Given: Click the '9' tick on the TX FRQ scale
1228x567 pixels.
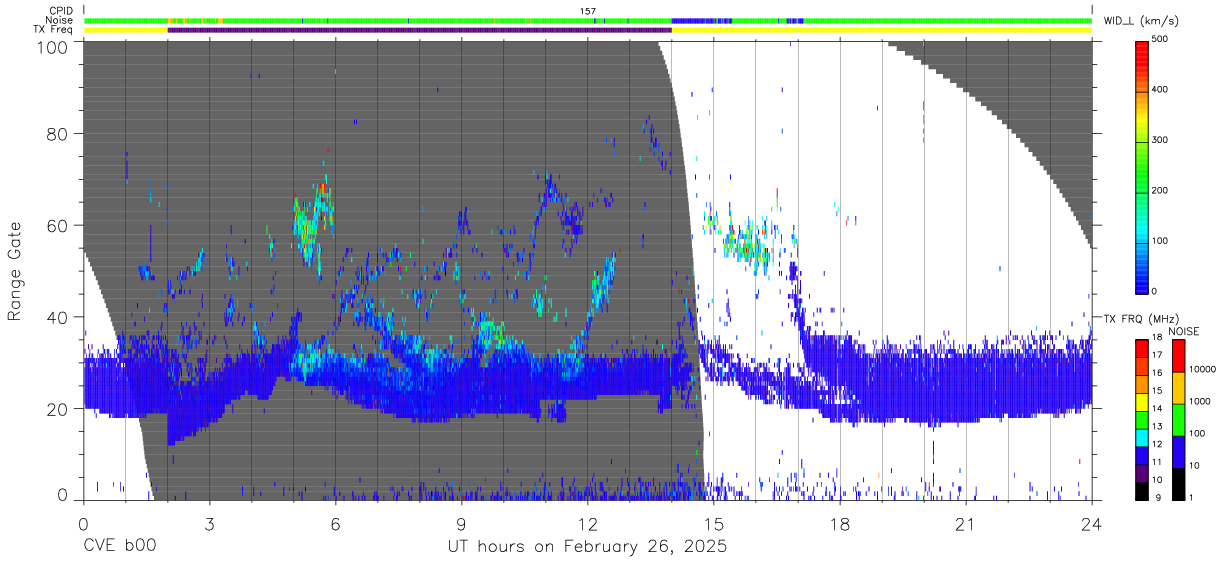Looking at the screenshot, I should click(x=1158, y=497).
